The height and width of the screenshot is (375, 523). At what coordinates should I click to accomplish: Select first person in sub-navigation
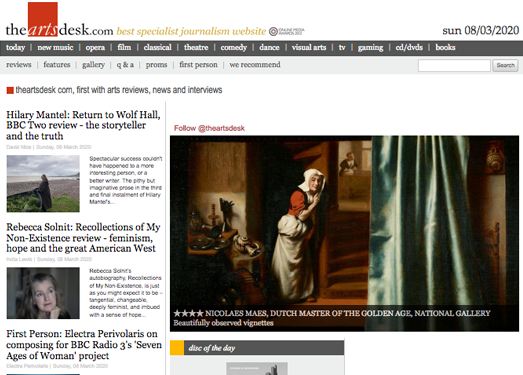coord(198,65)
